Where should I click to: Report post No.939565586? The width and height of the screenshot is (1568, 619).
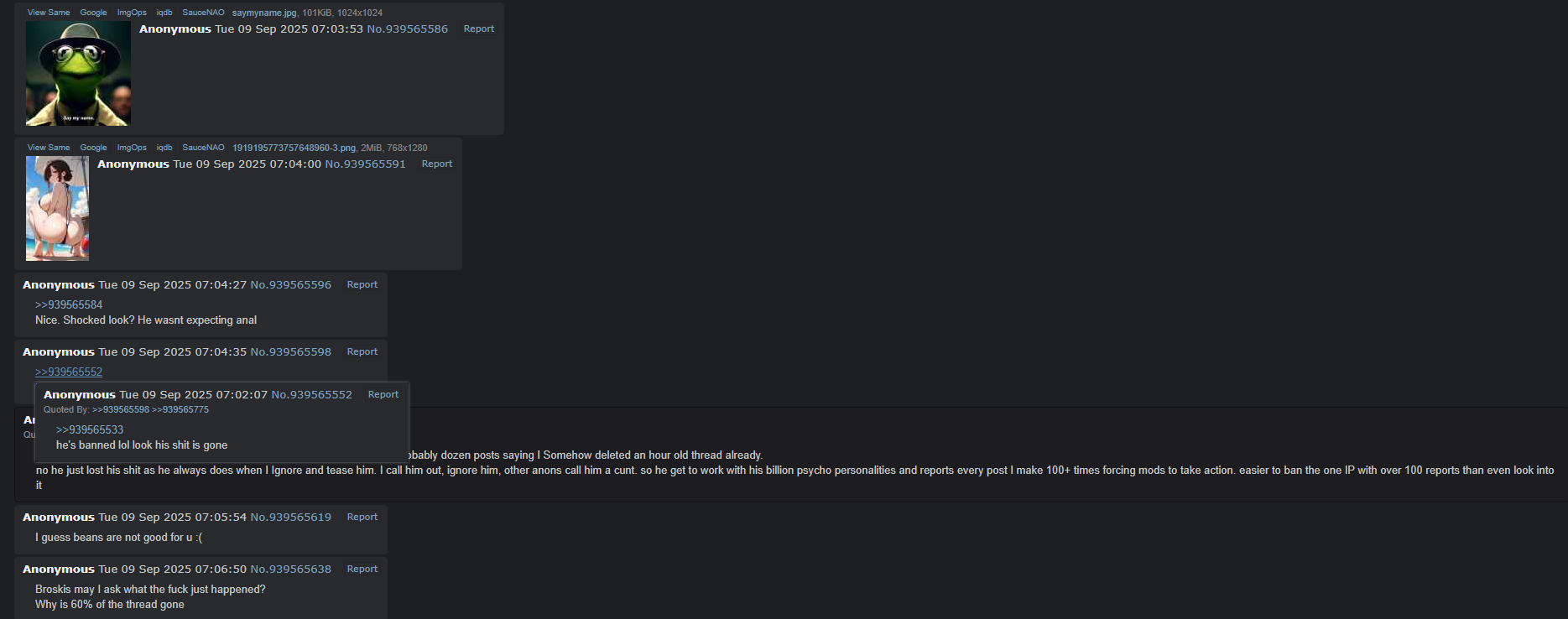tap(479, 29)
